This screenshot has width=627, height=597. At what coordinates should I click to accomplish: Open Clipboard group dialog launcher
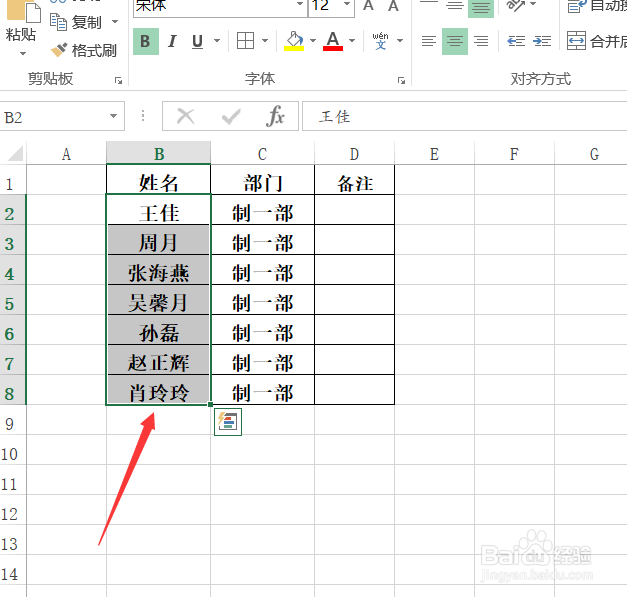tap(118, 80)
